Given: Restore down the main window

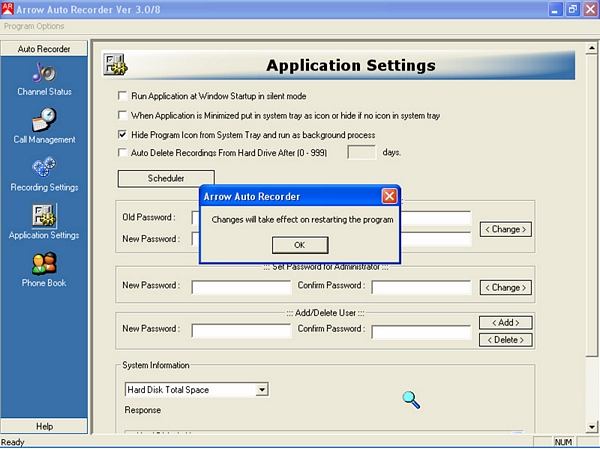Looking at the screenshot, I should point(573,9).
